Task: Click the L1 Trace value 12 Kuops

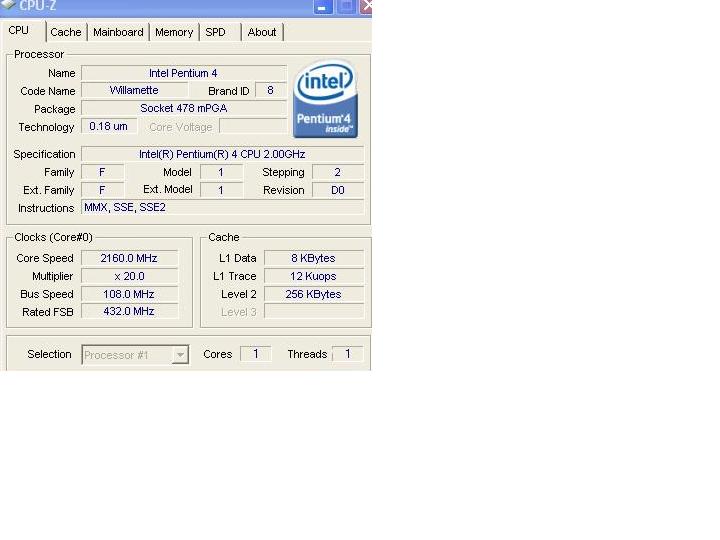Action: (314, 276)
